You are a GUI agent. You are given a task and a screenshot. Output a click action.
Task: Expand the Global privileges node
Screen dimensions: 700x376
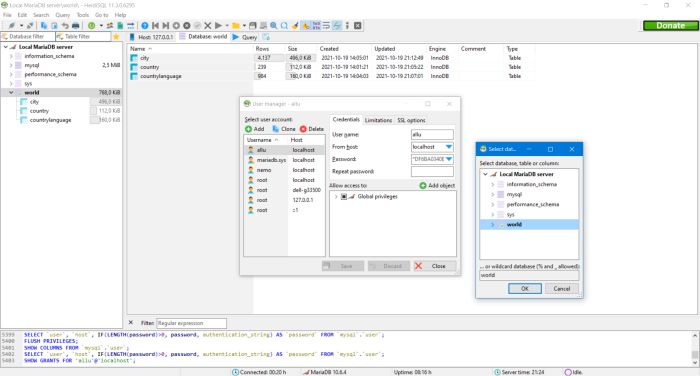pos(336,196)
